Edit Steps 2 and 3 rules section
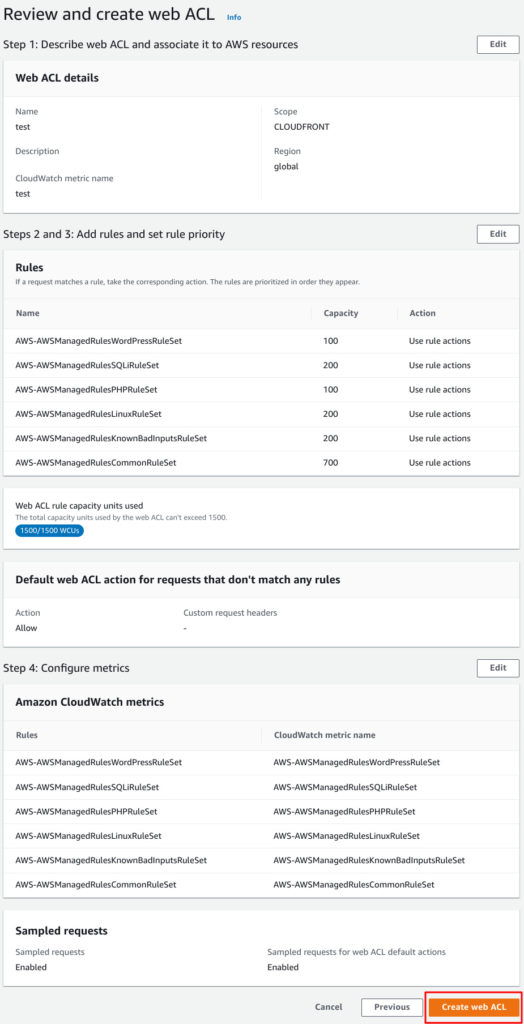This screenshot has height=1024, width=524. pos(498,234)
